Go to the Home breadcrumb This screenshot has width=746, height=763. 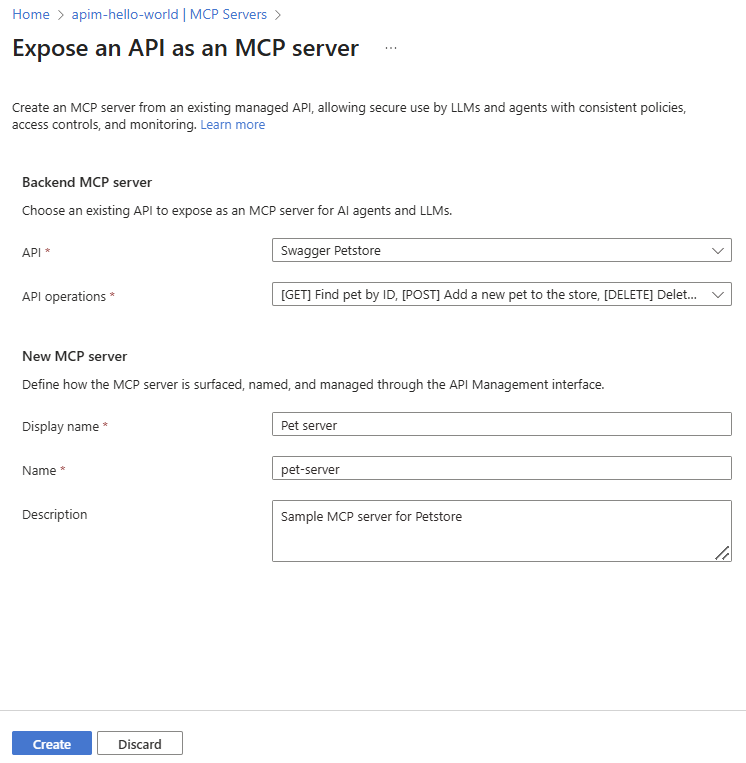pos(31,15)
